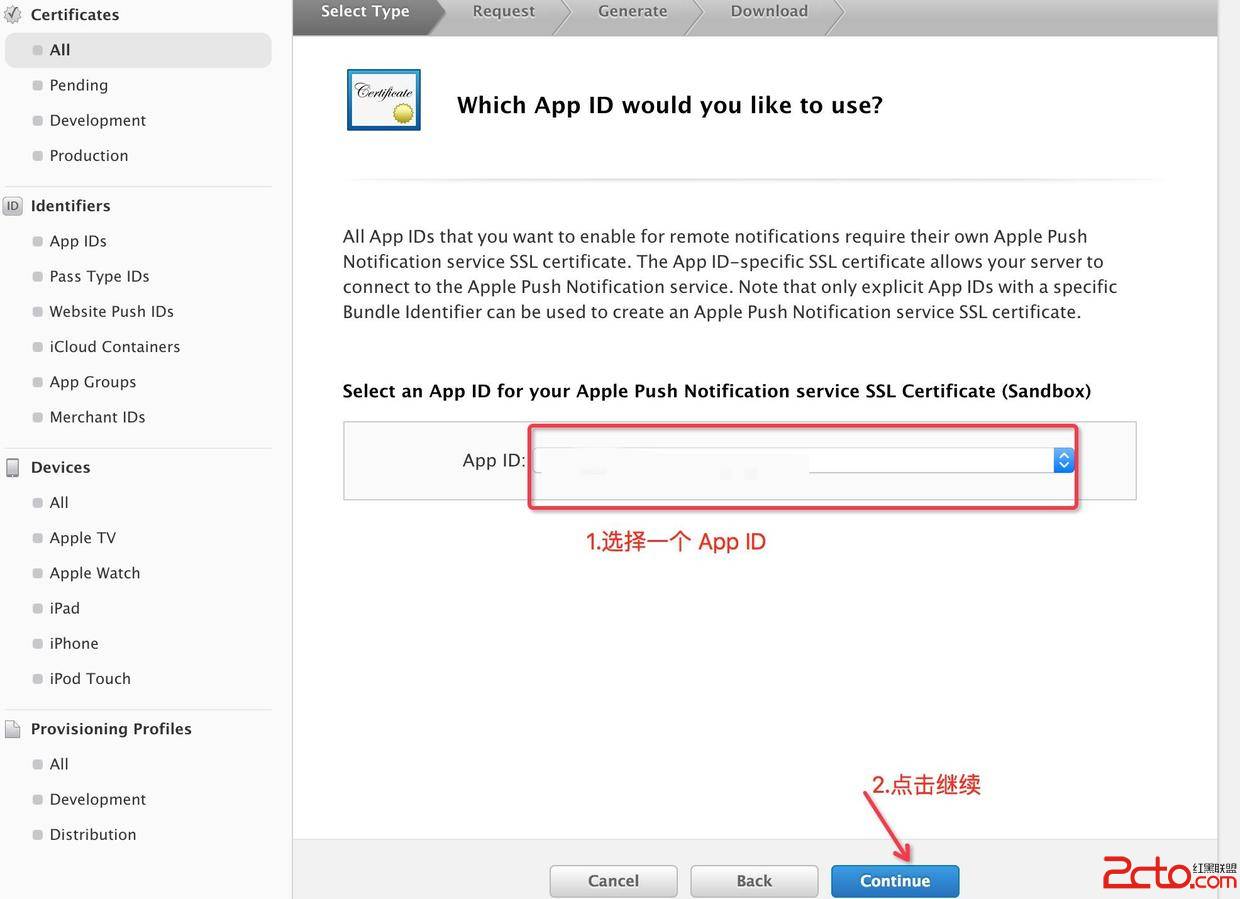Open Distribution provisioning profiles
Viewport: 1240px width, 899px height.
click(92, 834)
